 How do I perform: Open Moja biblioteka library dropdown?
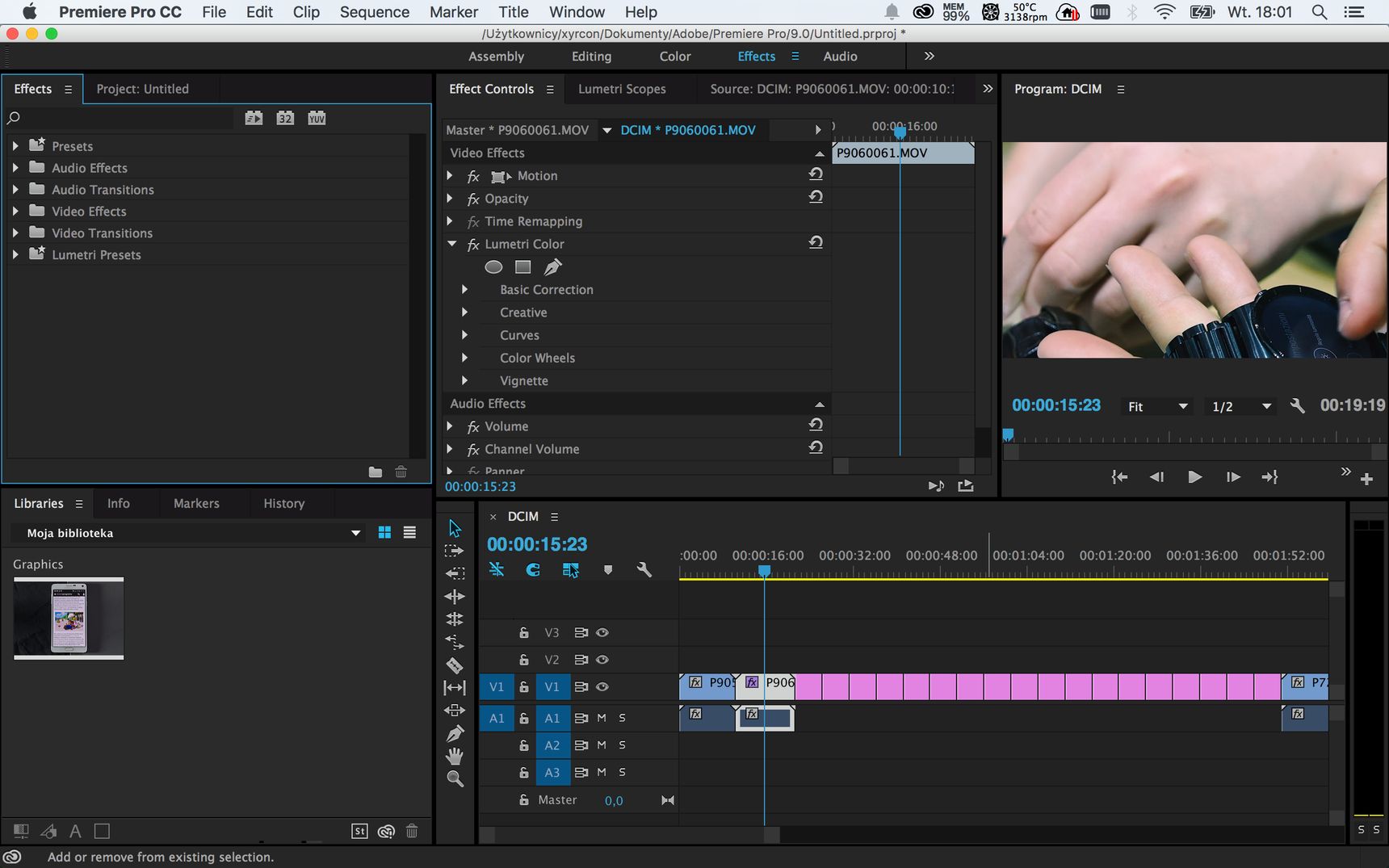coord(187,533)
